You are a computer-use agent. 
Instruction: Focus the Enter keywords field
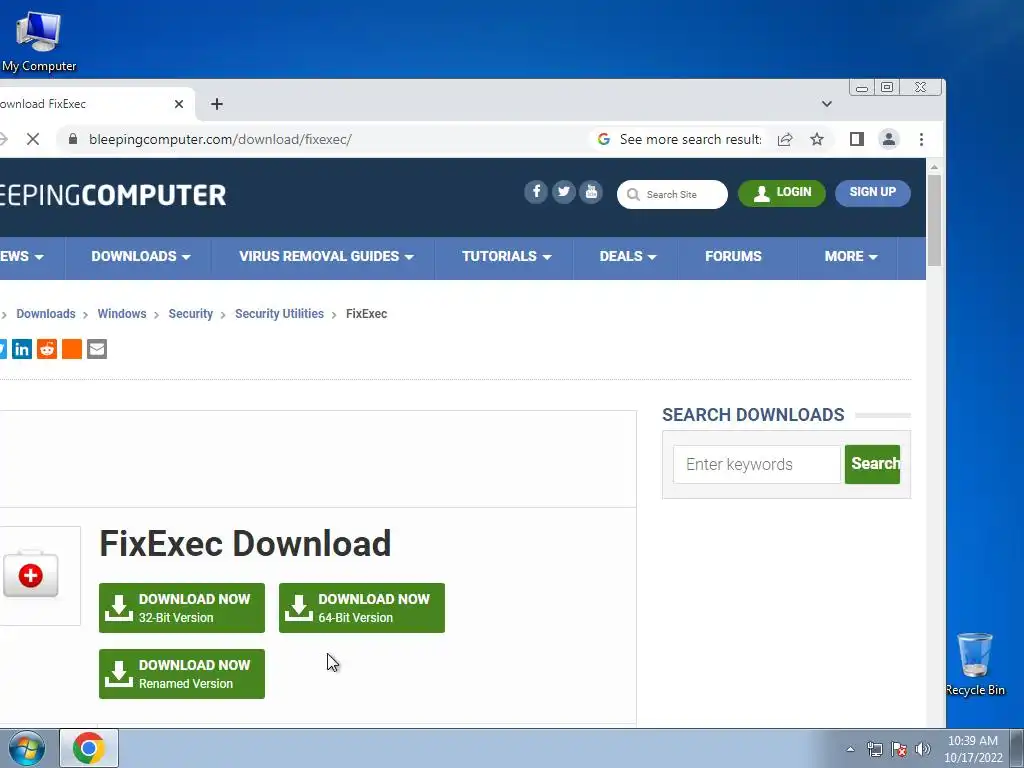[x=757, y=464]
